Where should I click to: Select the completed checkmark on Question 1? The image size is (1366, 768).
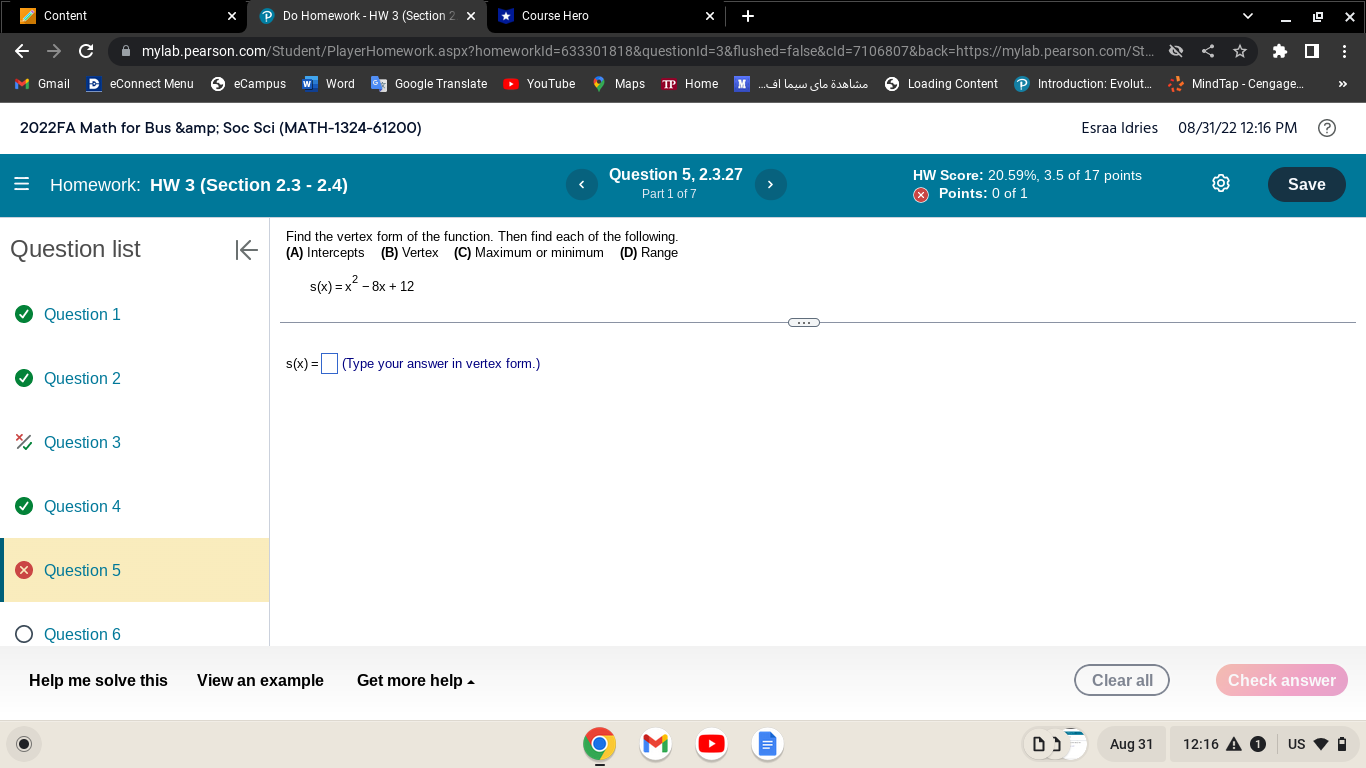tap(24, 314)
